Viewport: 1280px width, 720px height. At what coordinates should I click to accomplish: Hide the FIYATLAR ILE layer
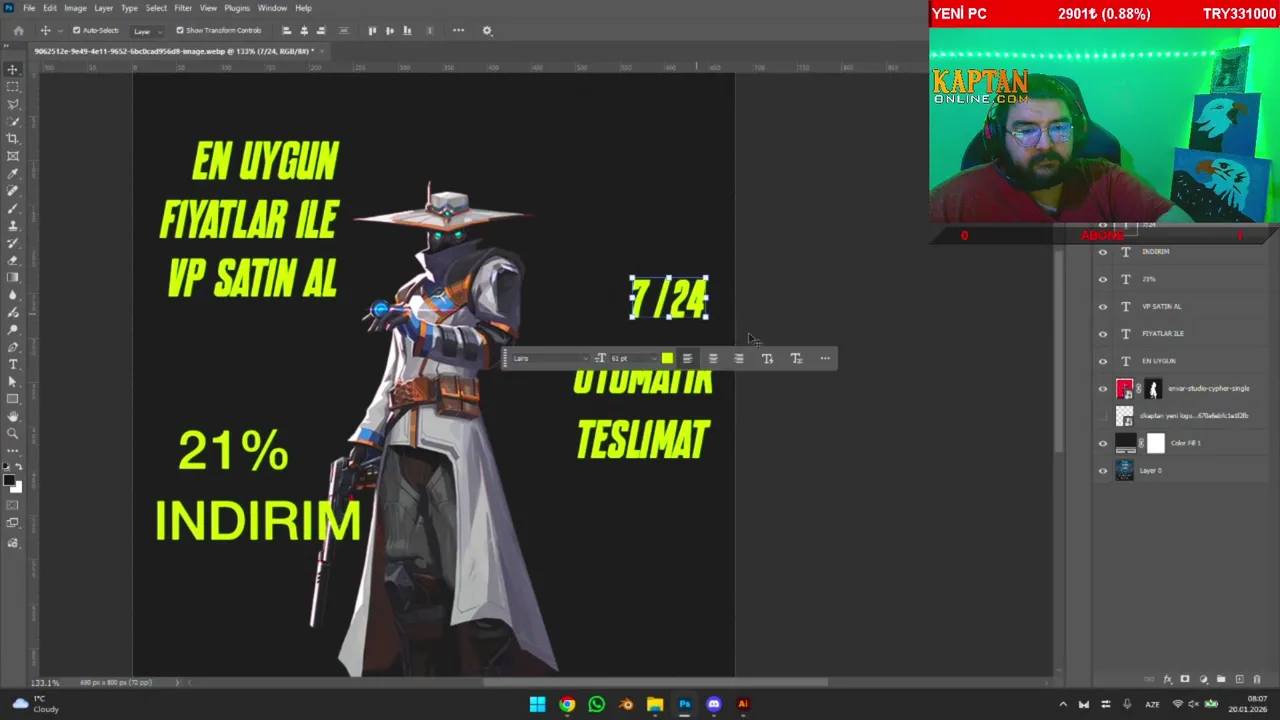[x=1103, y=334]
